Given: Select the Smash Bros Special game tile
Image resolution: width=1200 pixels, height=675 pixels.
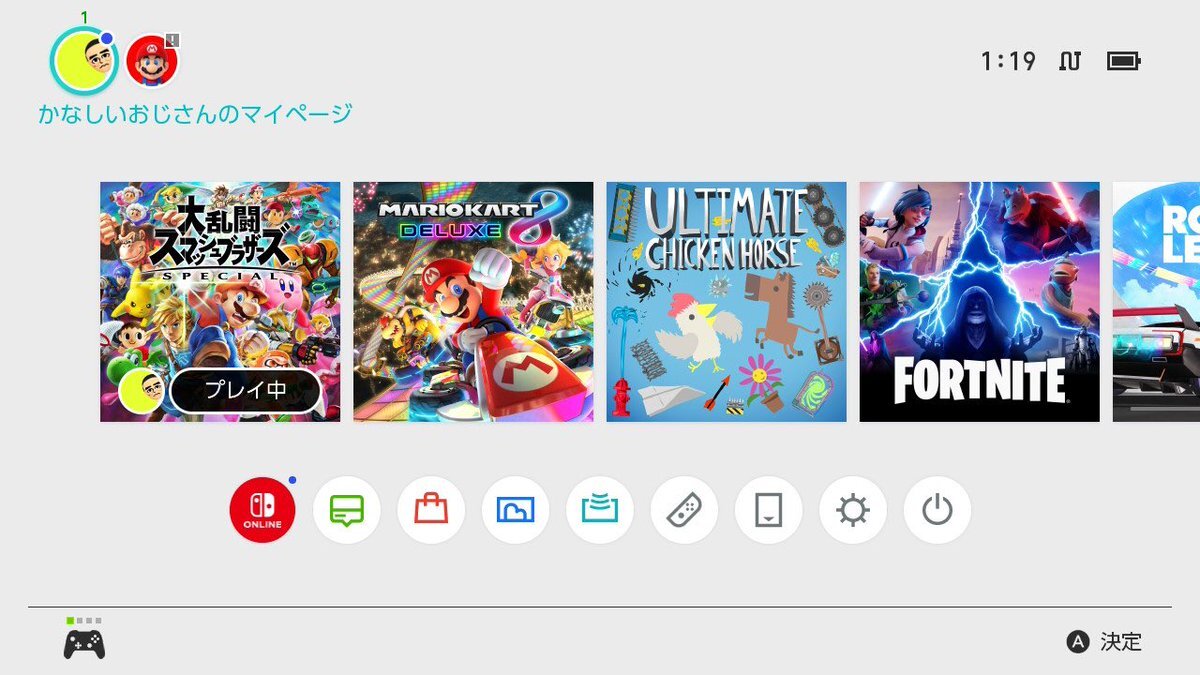Looking at the screenshot, I should click(220, 302).
